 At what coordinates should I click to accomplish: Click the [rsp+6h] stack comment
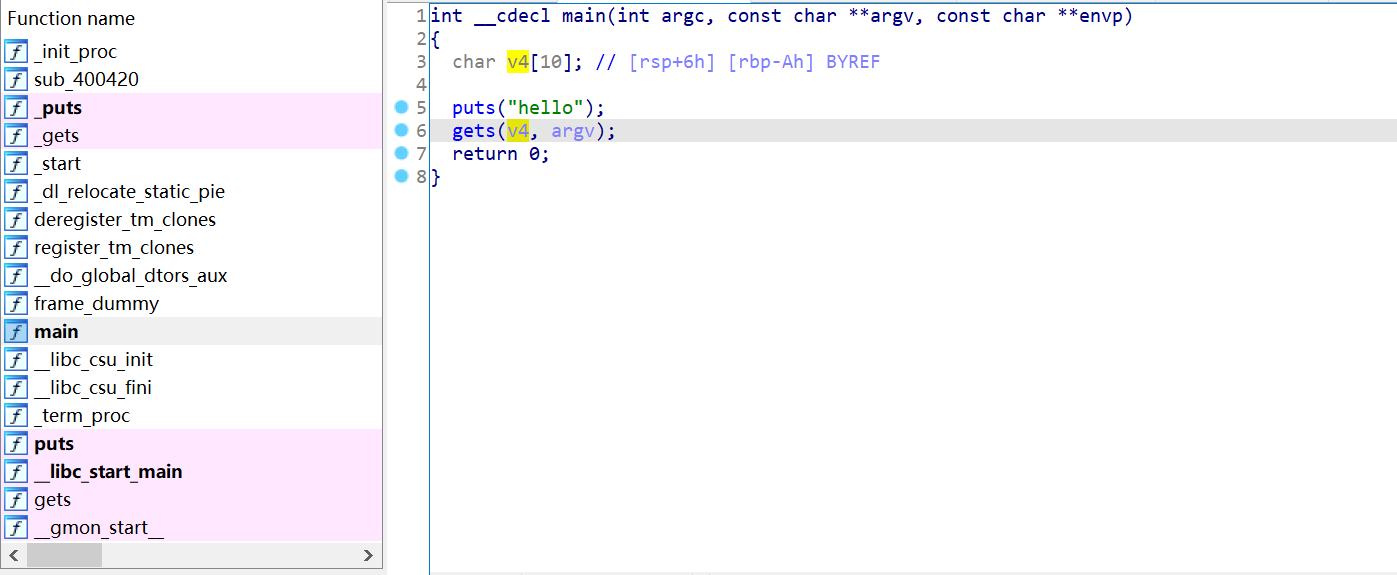coord(673,62)
